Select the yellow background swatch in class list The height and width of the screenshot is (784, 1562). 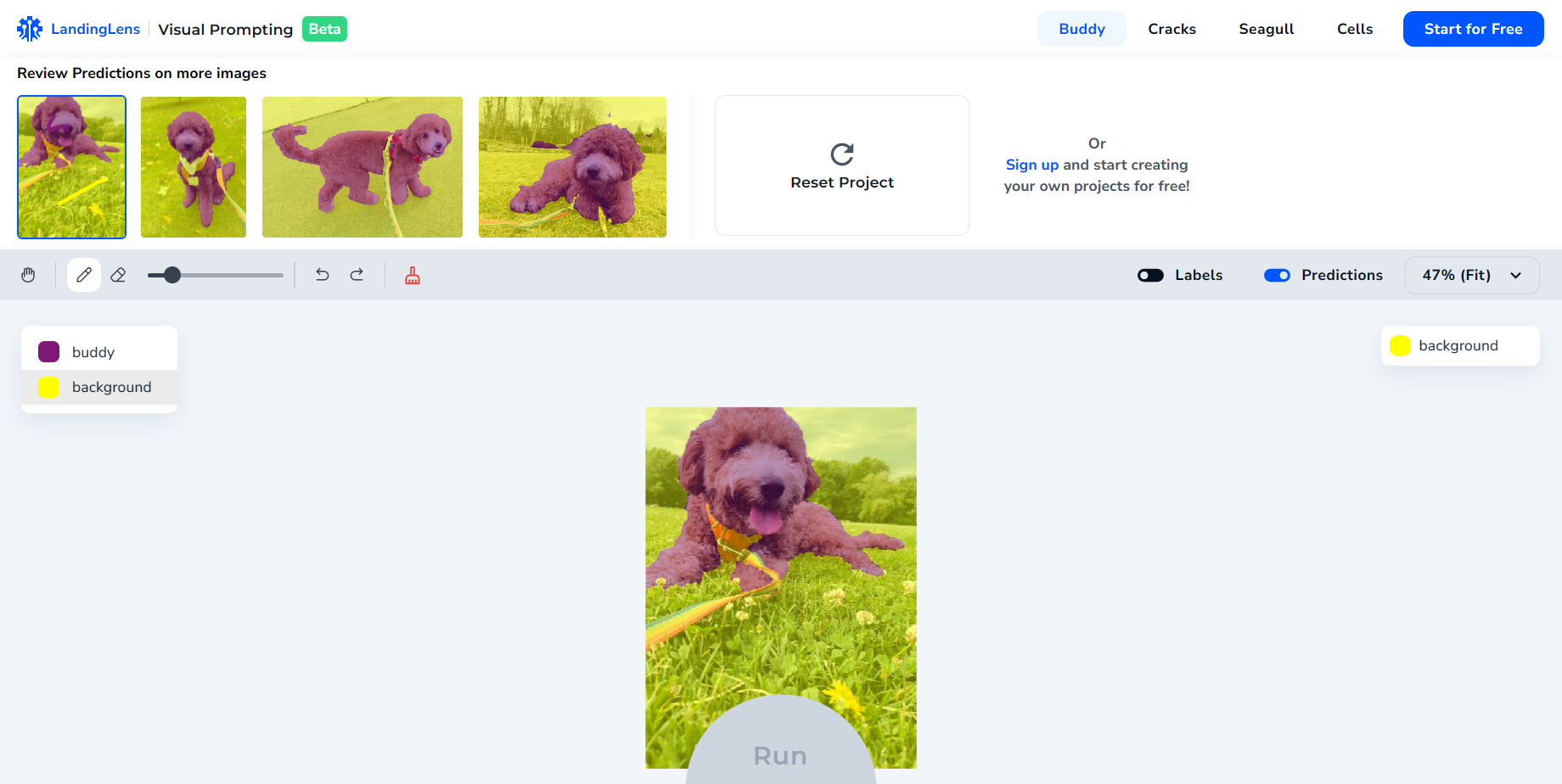coord(49,387)
